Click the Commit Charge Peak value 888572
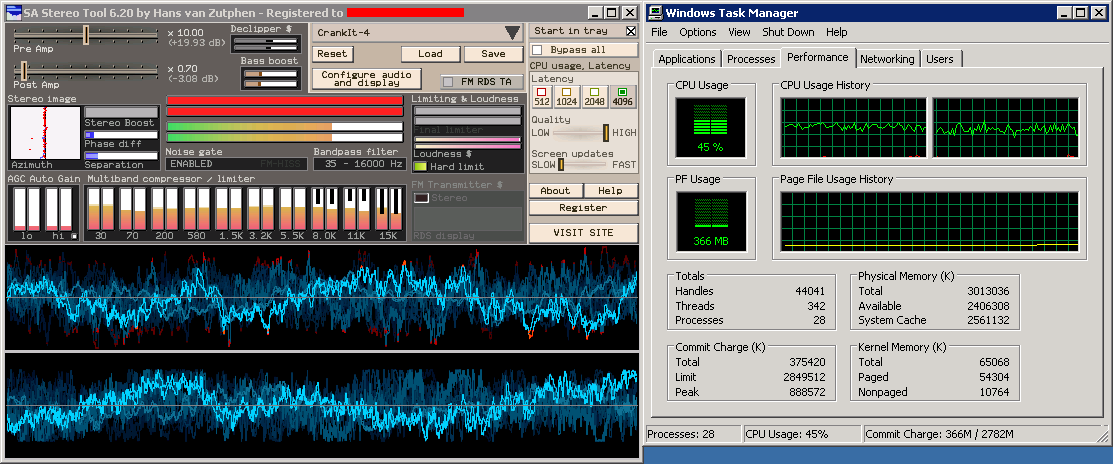This screenshot has width=1113, height=464. [x=807, y=392]
